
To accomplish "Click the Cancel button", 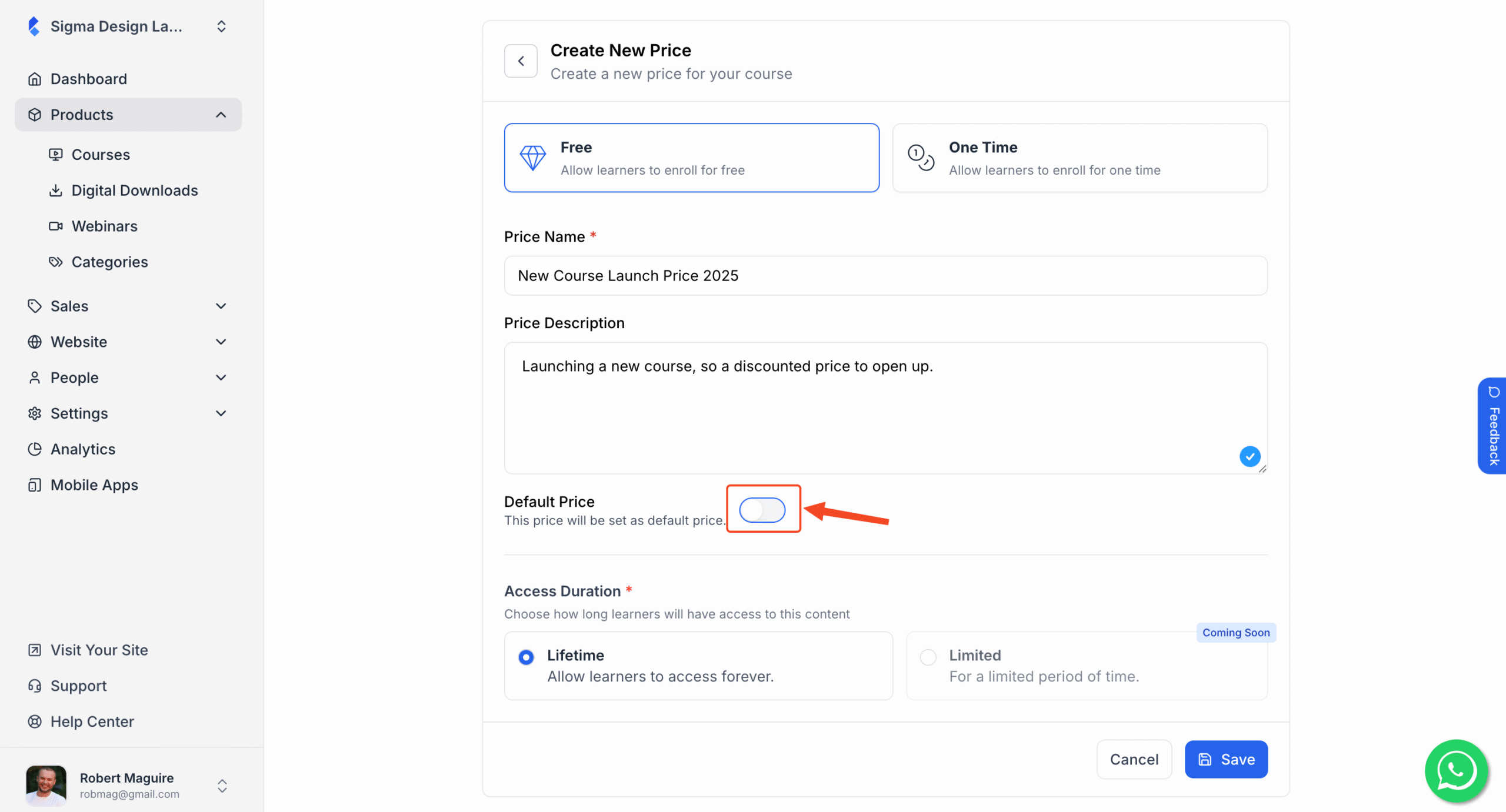I will pos(1134,759).
